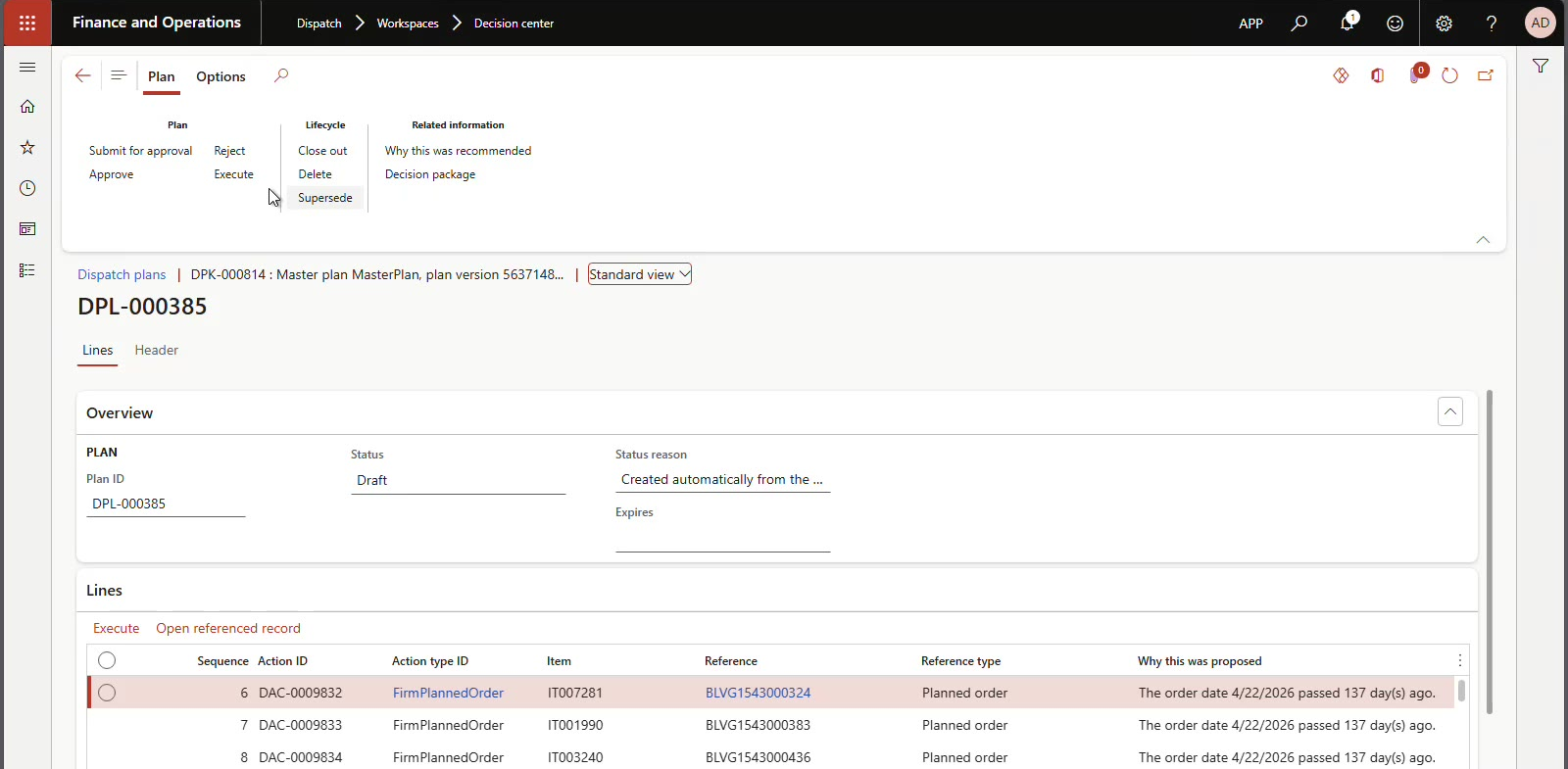Open Why this was recommended

[x=458, y=151]
